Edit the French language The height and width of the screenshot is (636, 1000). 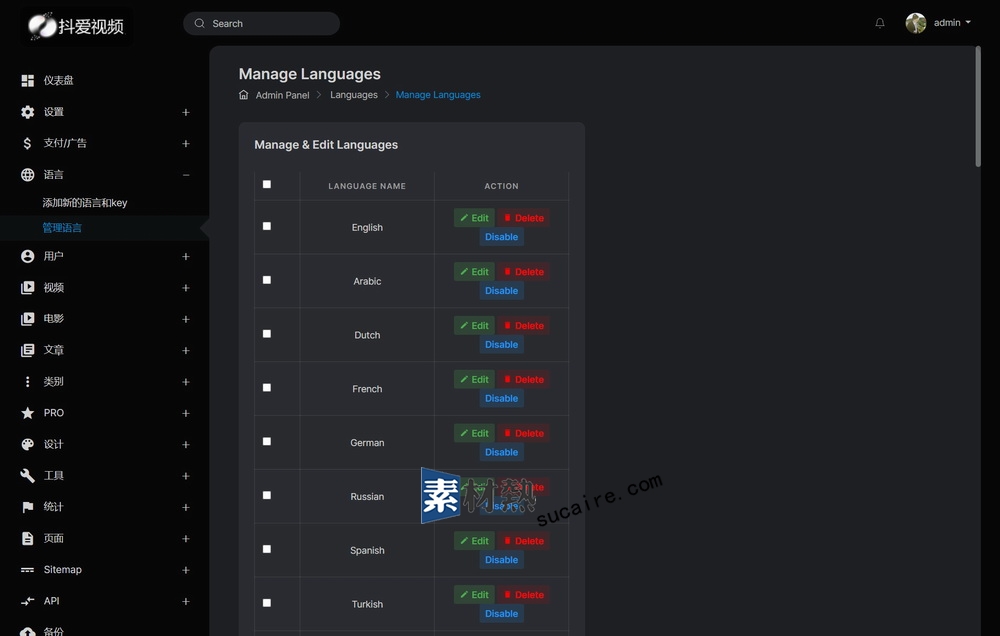[x=474, y=380]
